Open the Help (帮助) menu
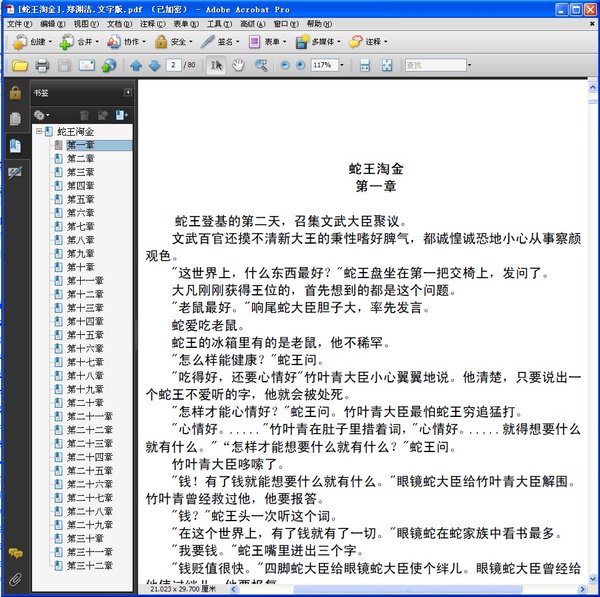Screen dimensions: 600x597 click(319, 24)
